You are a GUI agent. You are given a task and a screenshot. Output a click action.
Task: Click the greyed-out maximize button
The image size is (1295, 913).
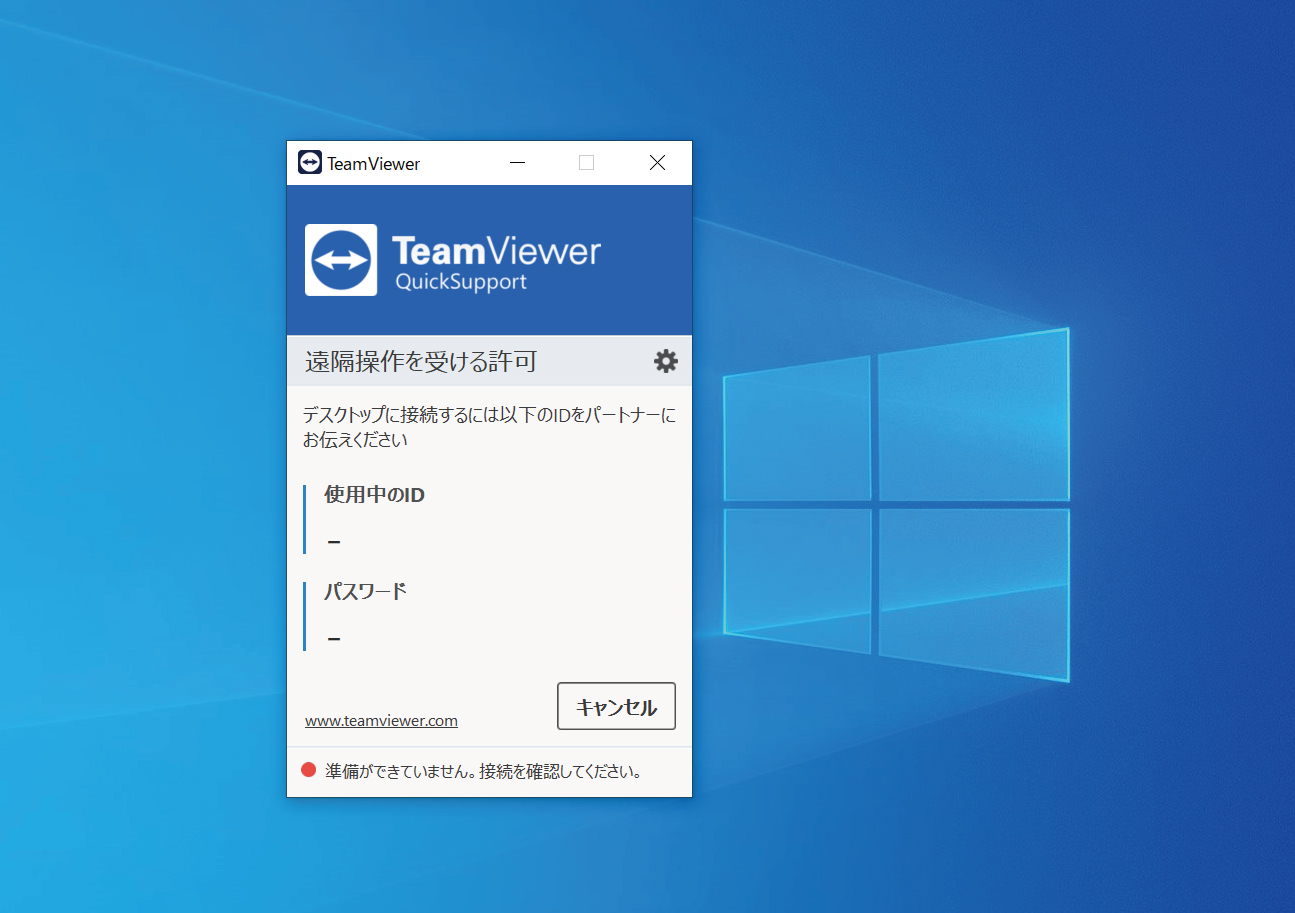[587, 163]
